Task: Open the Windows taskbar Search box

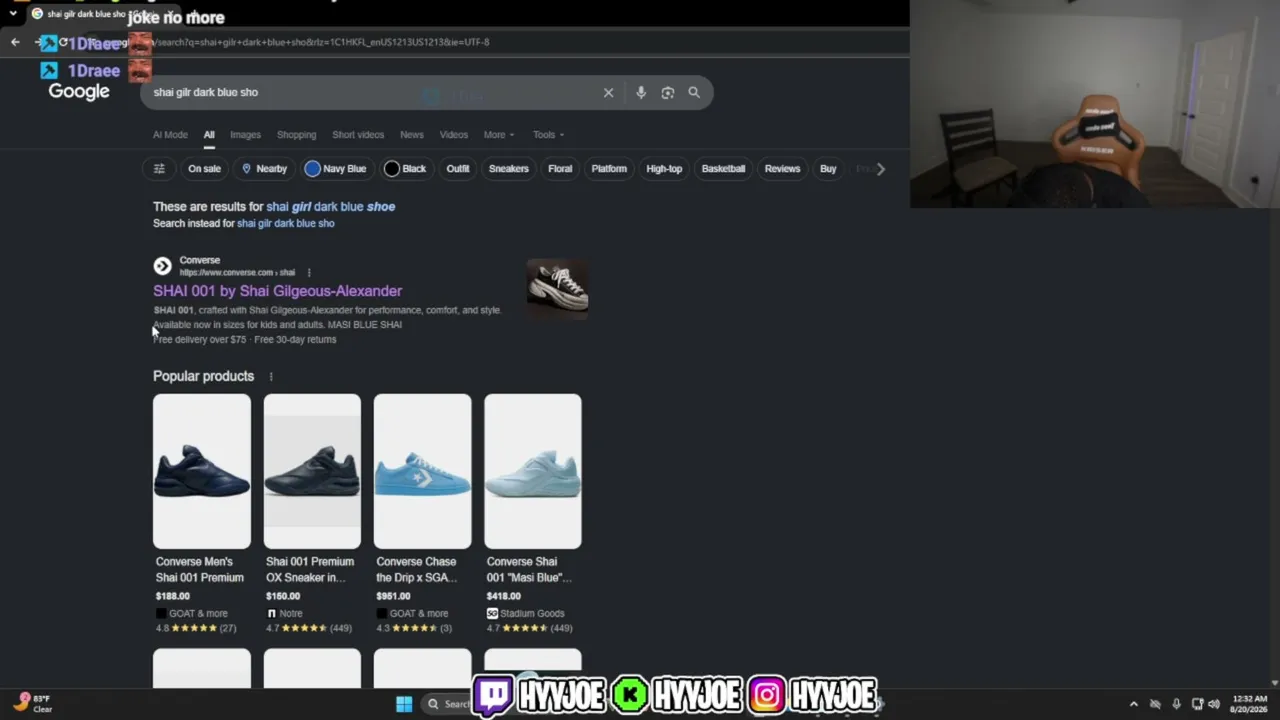Action: 448,704
